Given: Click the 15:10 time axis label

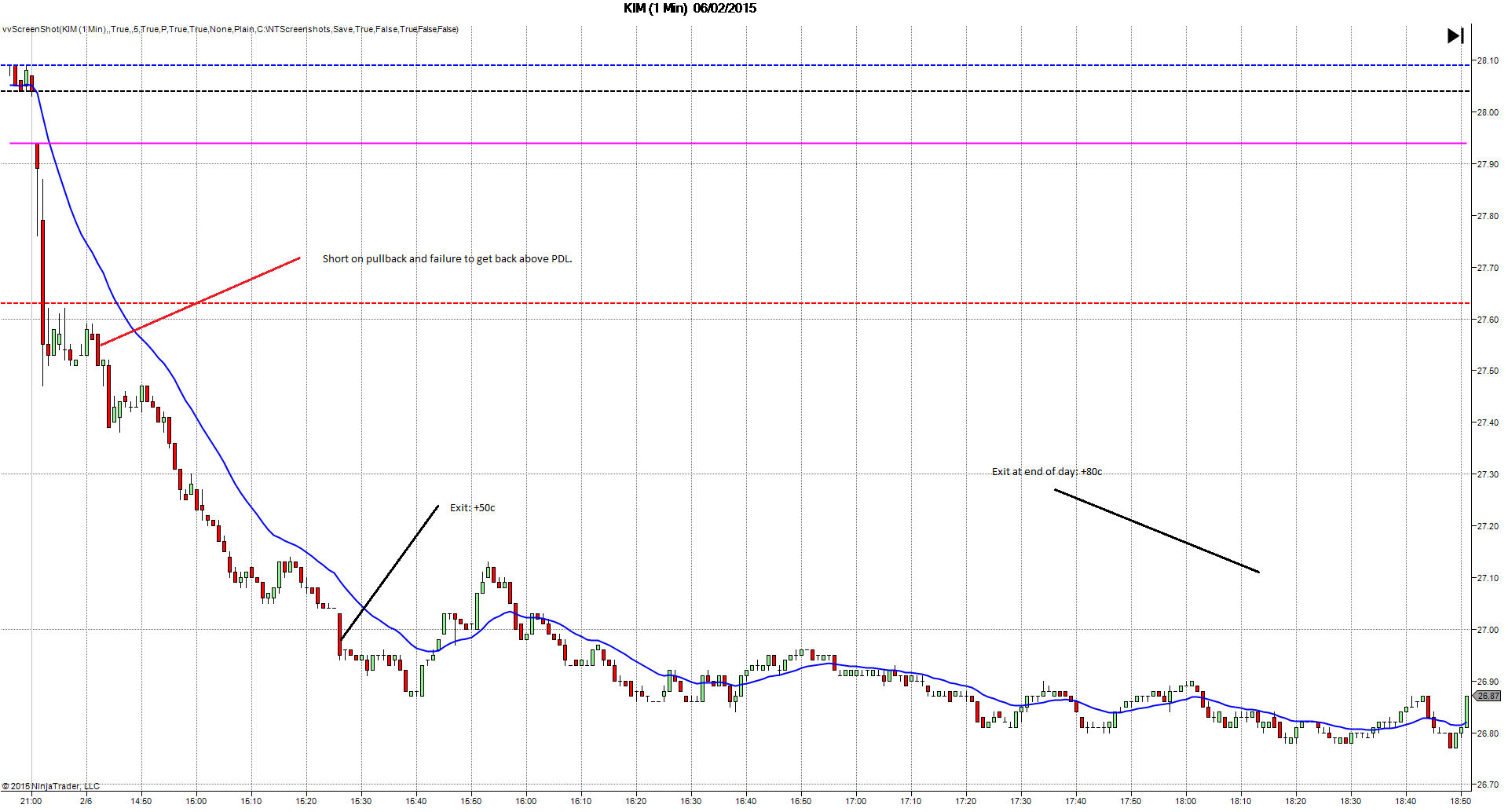Looking at the screenshot, I should point(251,801).
